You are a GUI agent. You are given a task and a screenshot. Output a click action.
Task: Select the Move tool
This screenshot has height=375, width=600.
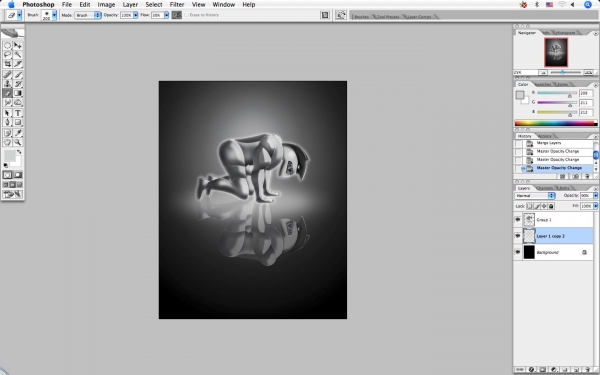click(18, 46)
